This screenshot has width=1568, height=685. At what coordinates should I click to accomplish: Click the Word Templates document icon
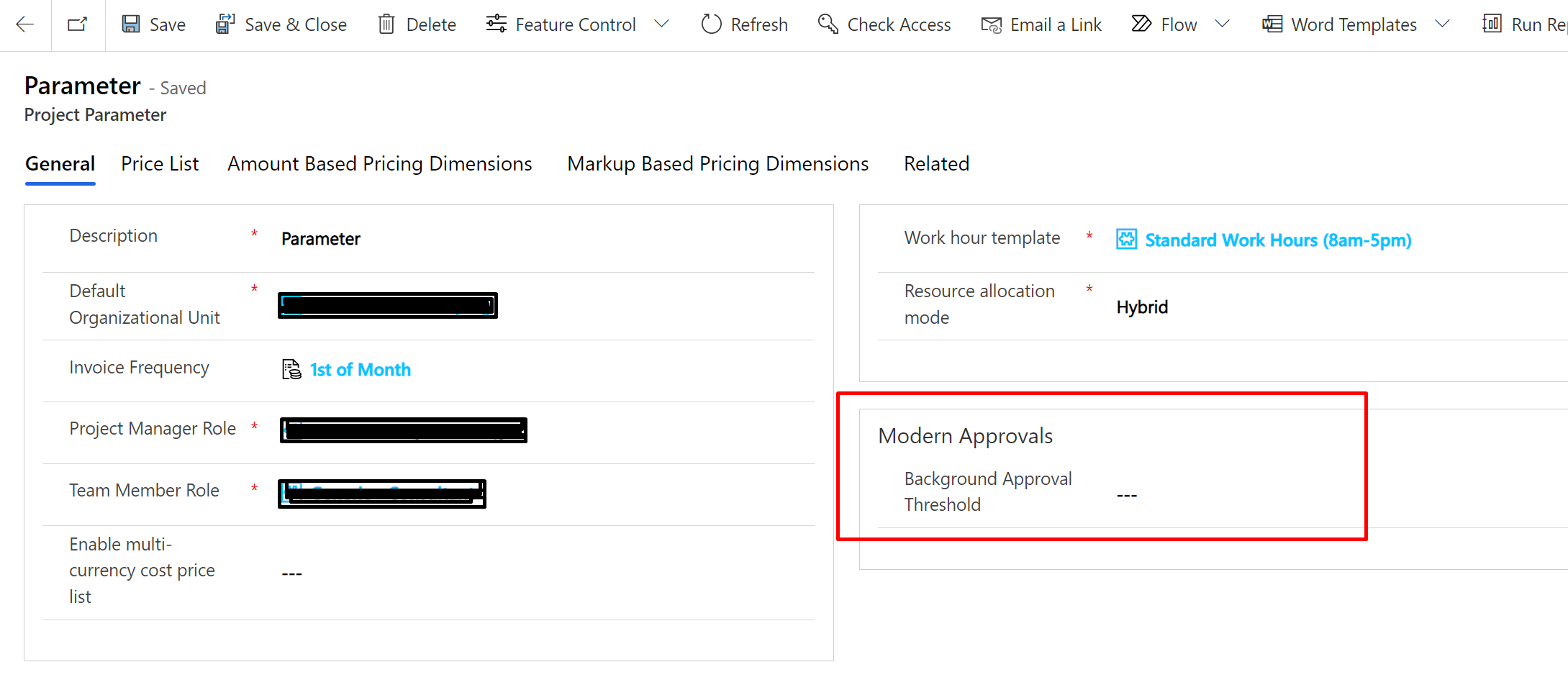1272,24
